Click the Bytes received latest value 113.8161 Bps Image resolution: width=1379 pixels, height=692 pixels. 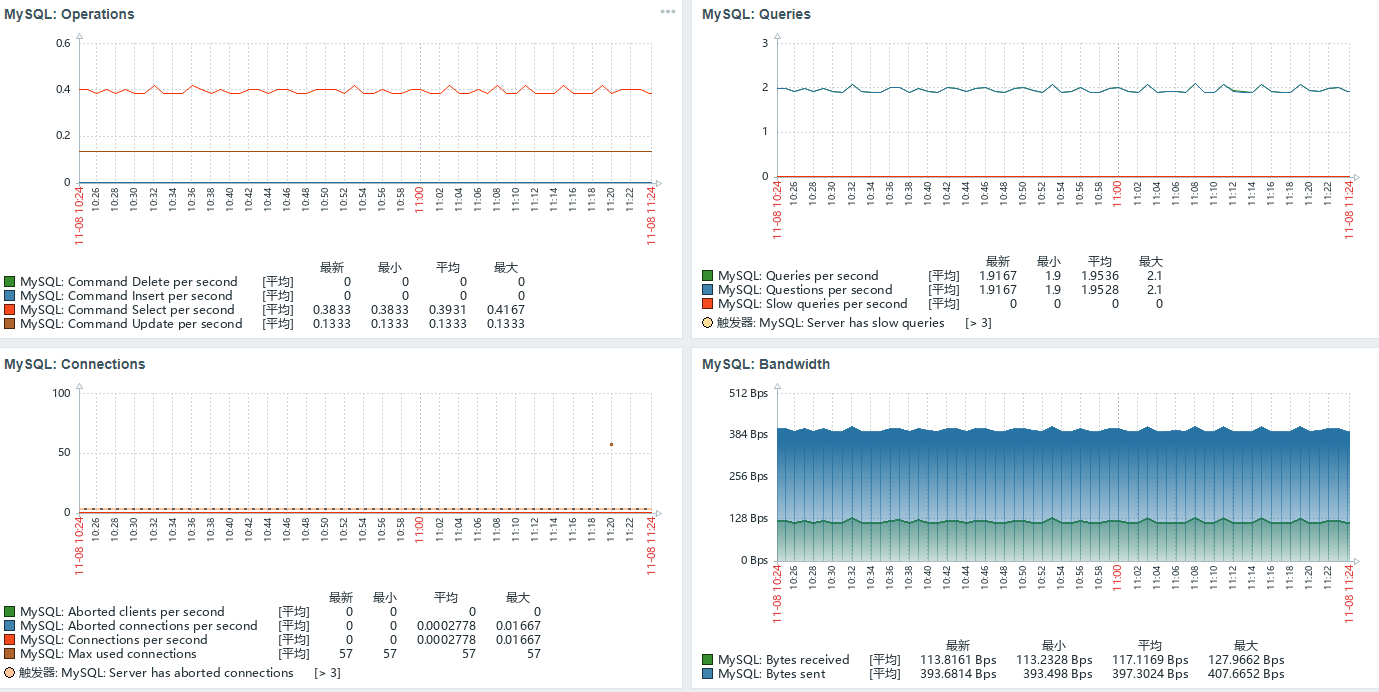point(957,660)
